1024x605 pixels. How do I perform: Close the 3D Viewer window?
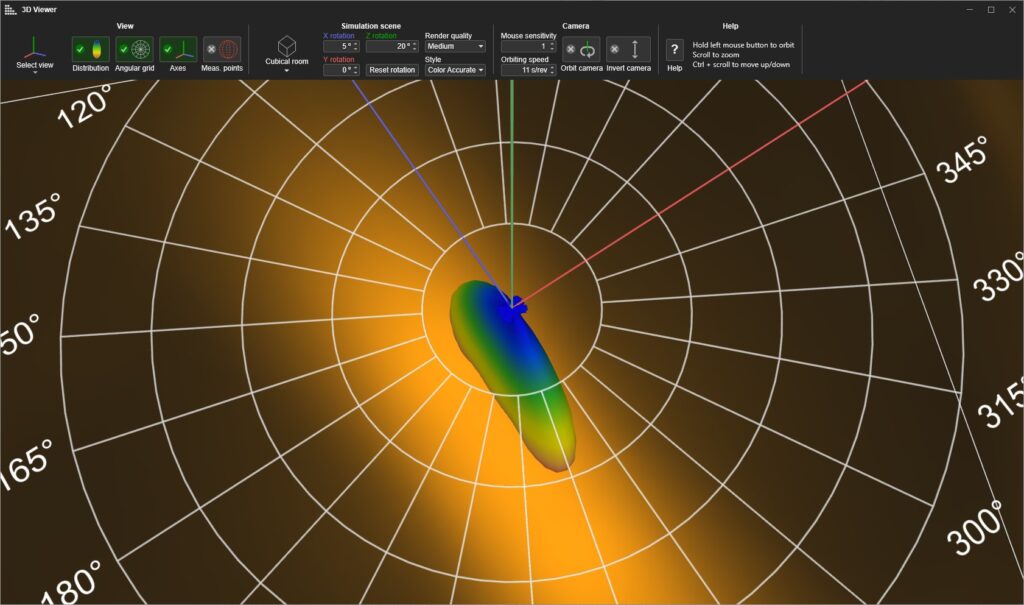1012,9
